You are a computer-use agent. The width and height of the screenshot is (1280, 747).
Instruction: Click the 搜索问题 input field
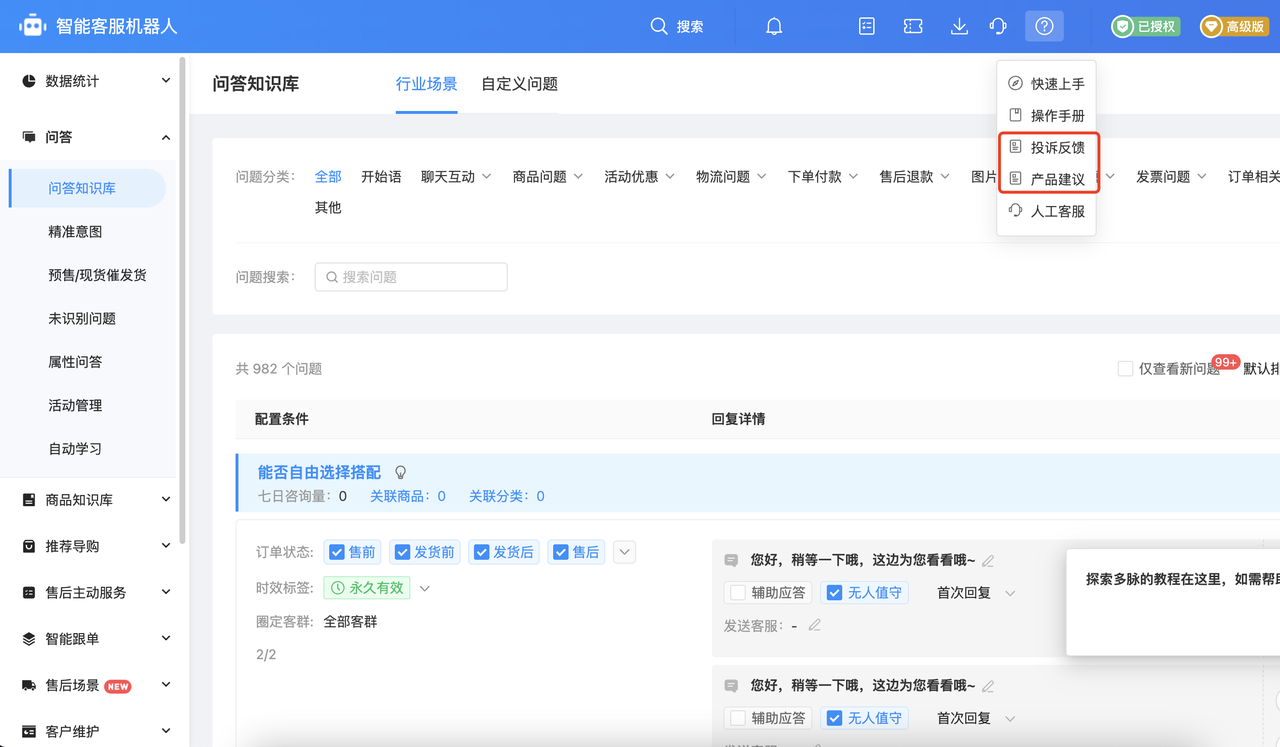(411, 277)
